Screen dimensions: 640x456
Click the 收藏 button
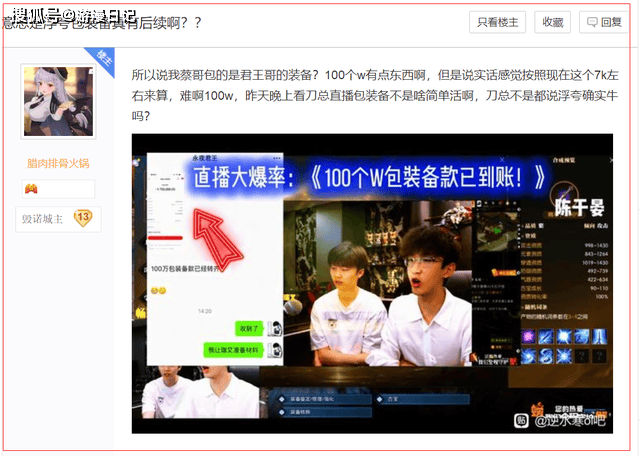point(553,22)
